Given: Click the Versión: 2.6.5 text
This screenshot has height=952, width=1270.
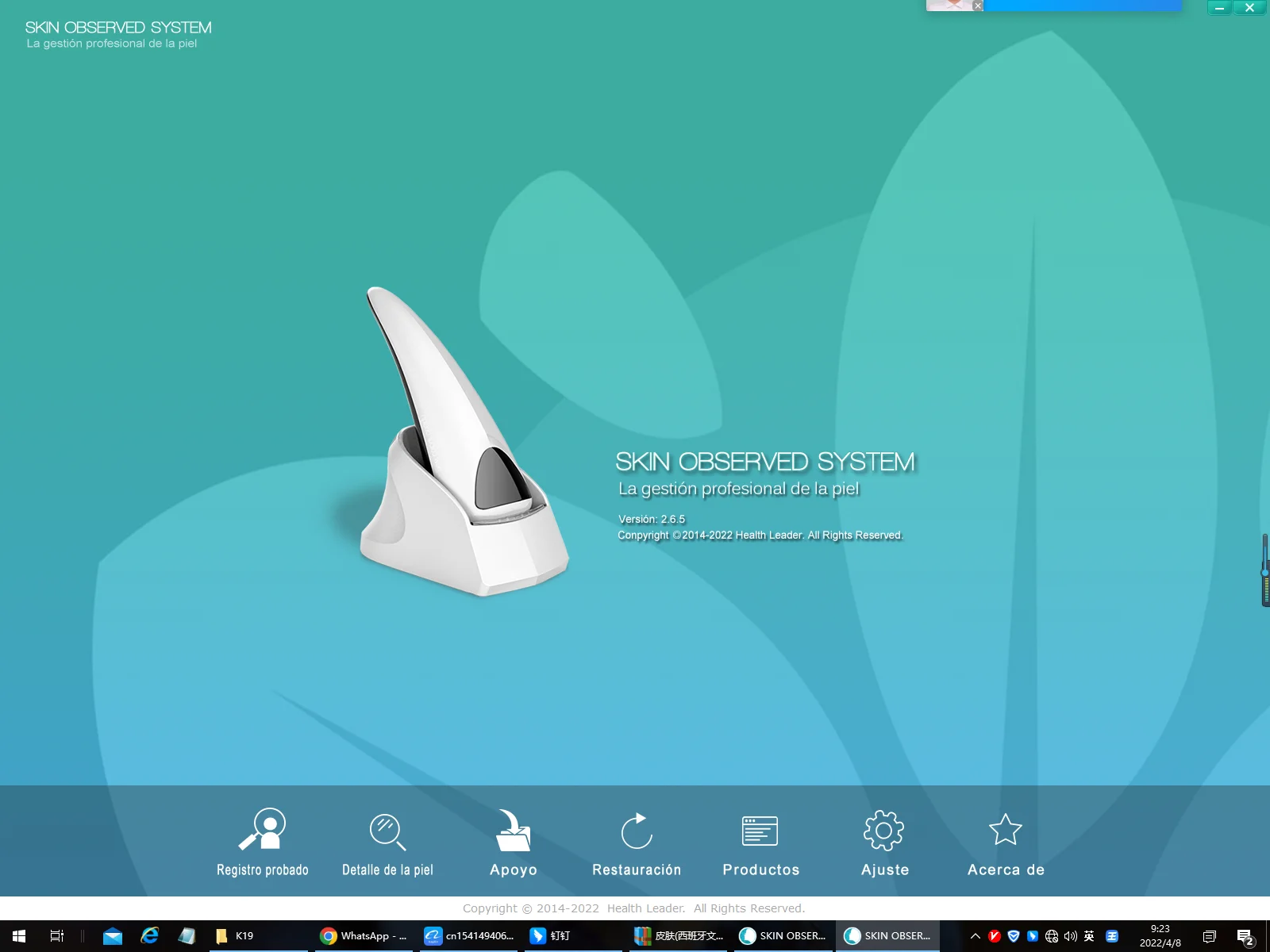Looking at the screenshot, I should pos(652,520).
